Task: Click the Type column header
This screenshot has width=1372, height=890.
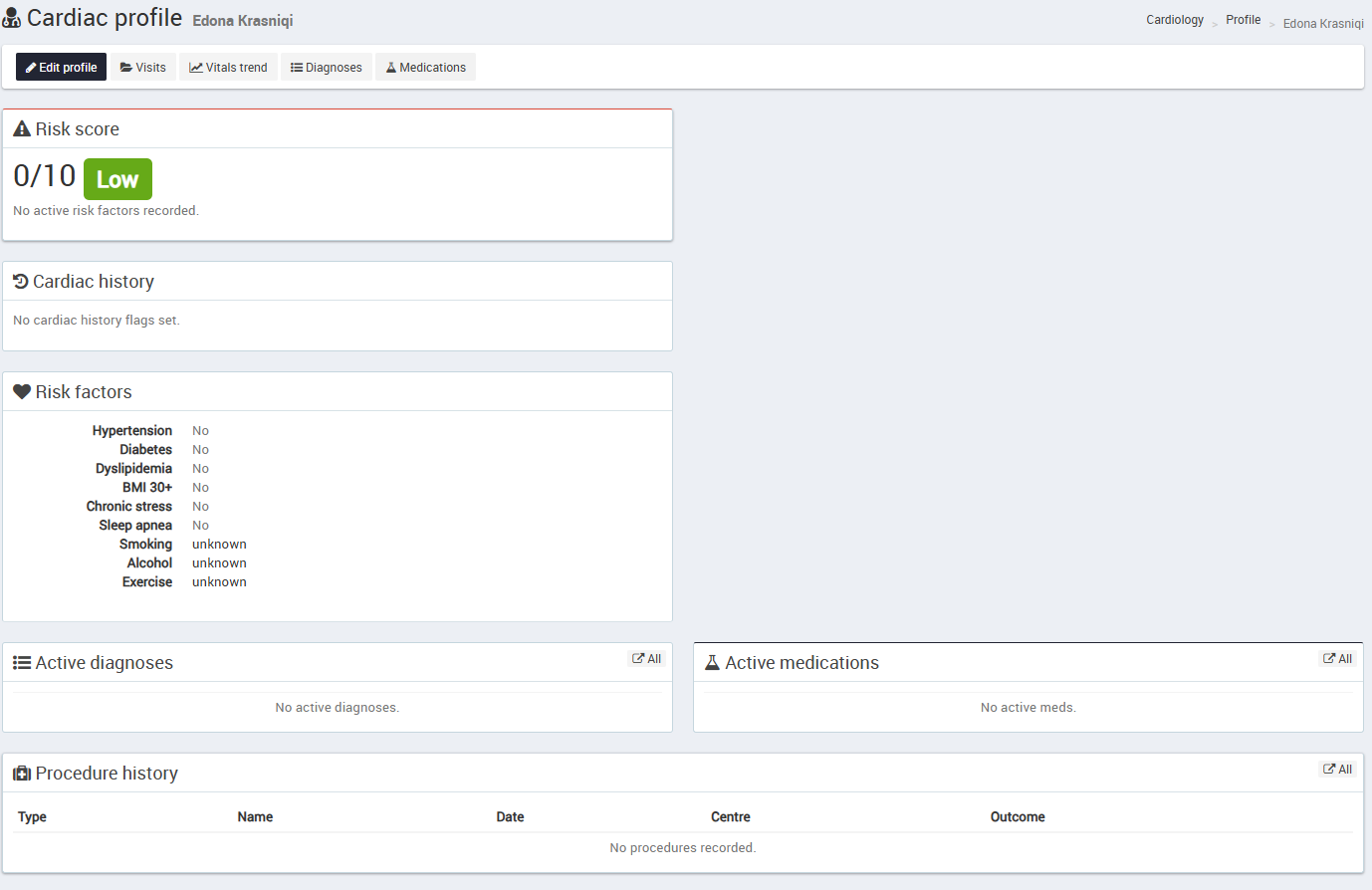Action: click(32, 816)
